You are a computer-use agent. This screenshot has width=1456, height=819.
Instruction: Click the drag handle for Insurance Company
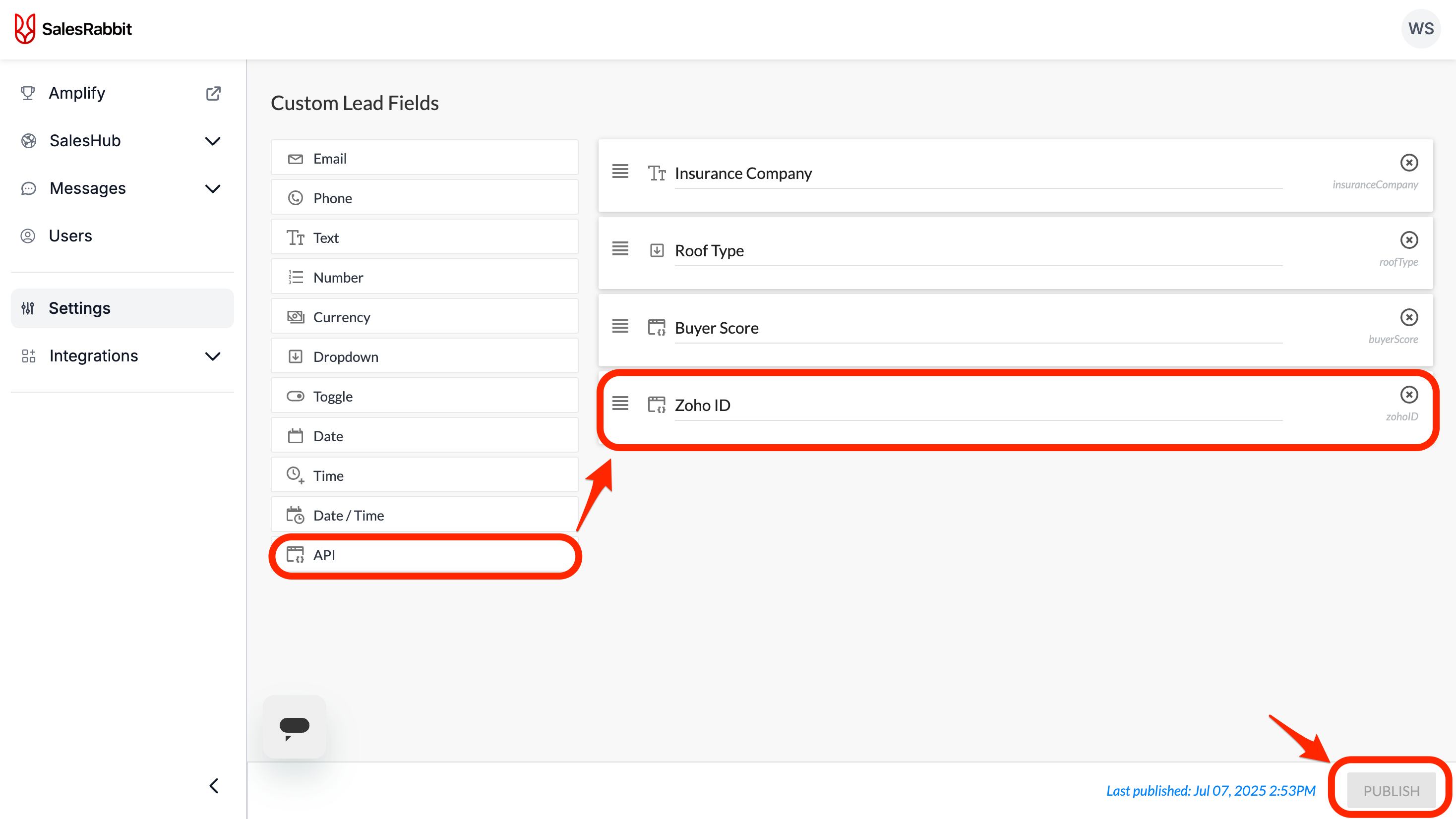pos(620,171)
